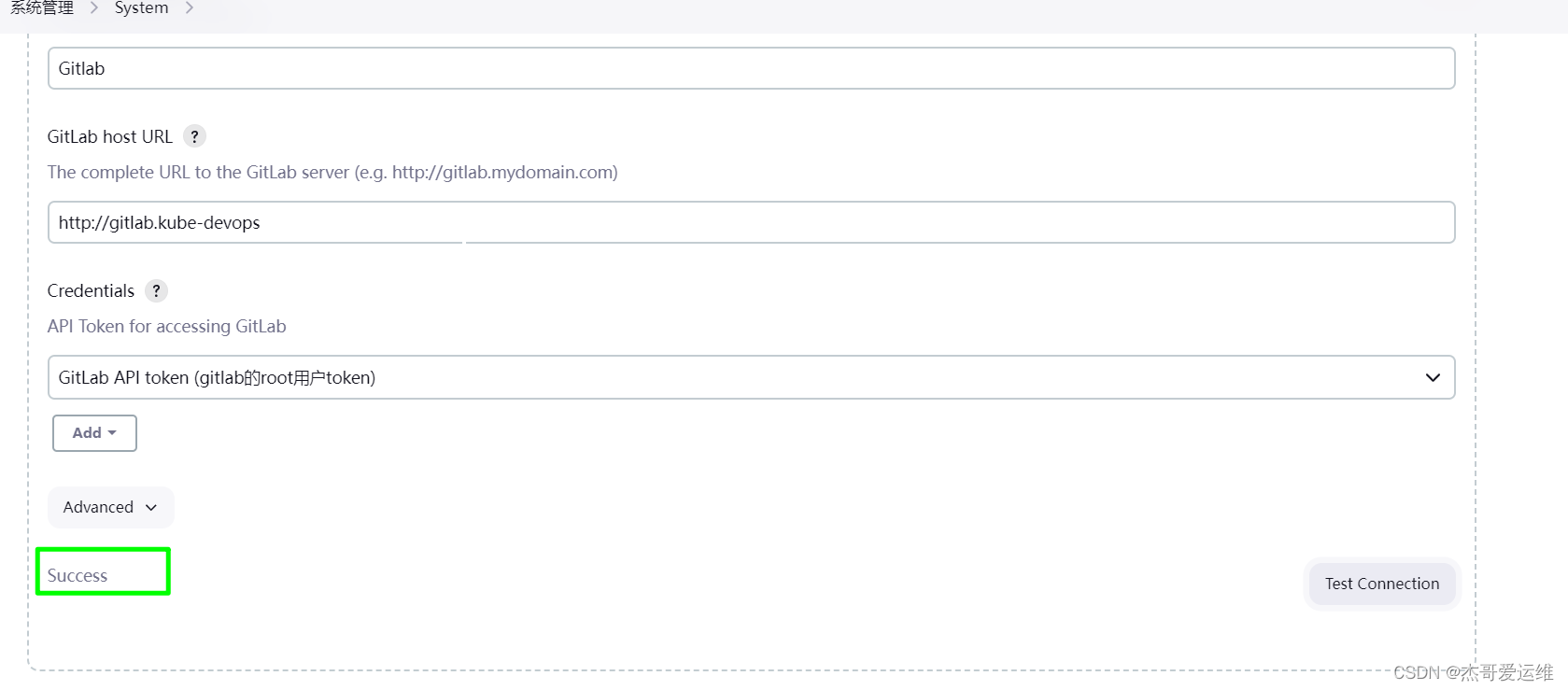This screenshot has height=690, width=1568.
Task: Open the GitLab API token credentials dropdown
Action: [751, 377]
